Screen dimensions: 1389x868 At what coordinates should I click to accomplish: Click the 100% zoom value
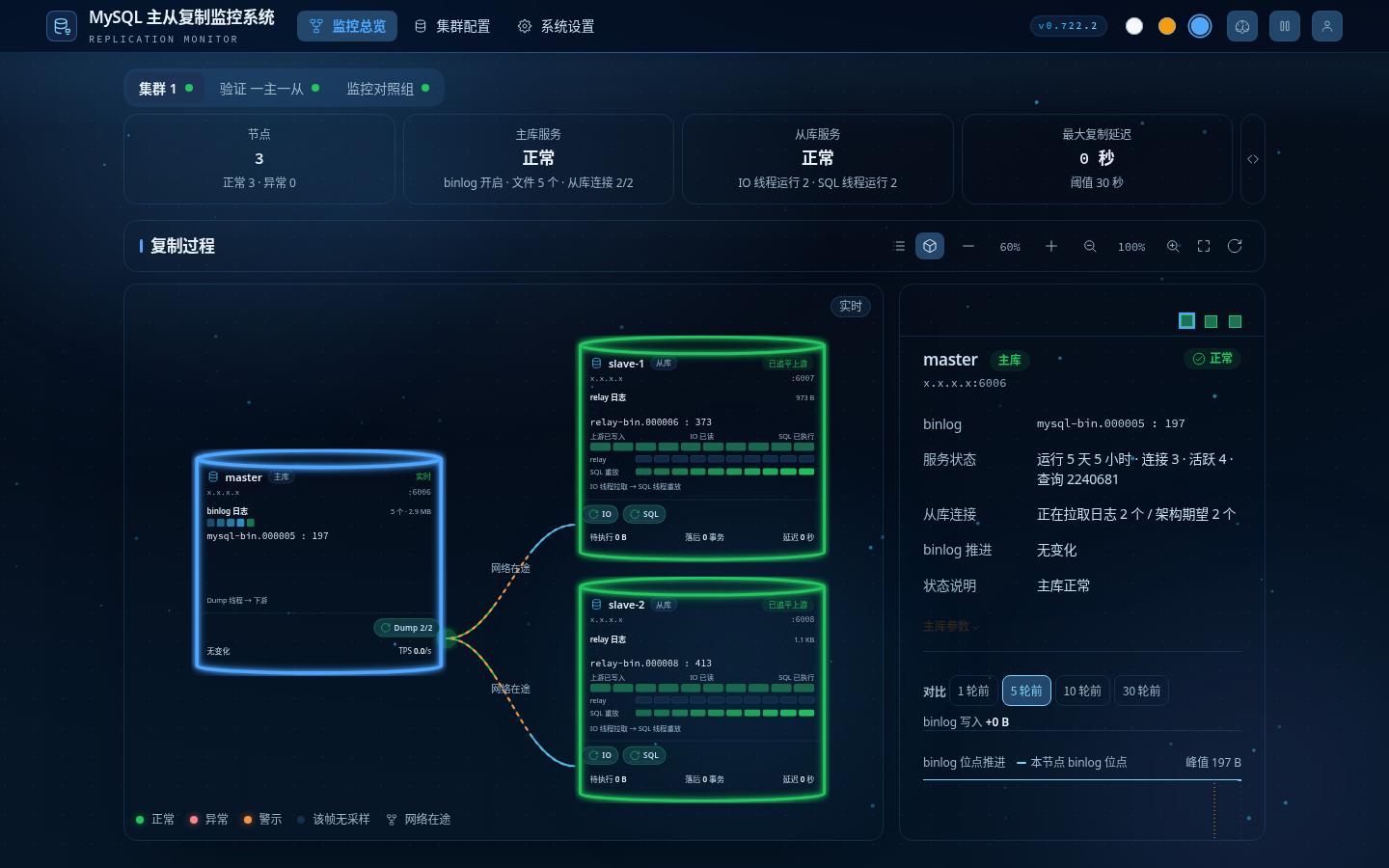click(x=1131, y=247)
